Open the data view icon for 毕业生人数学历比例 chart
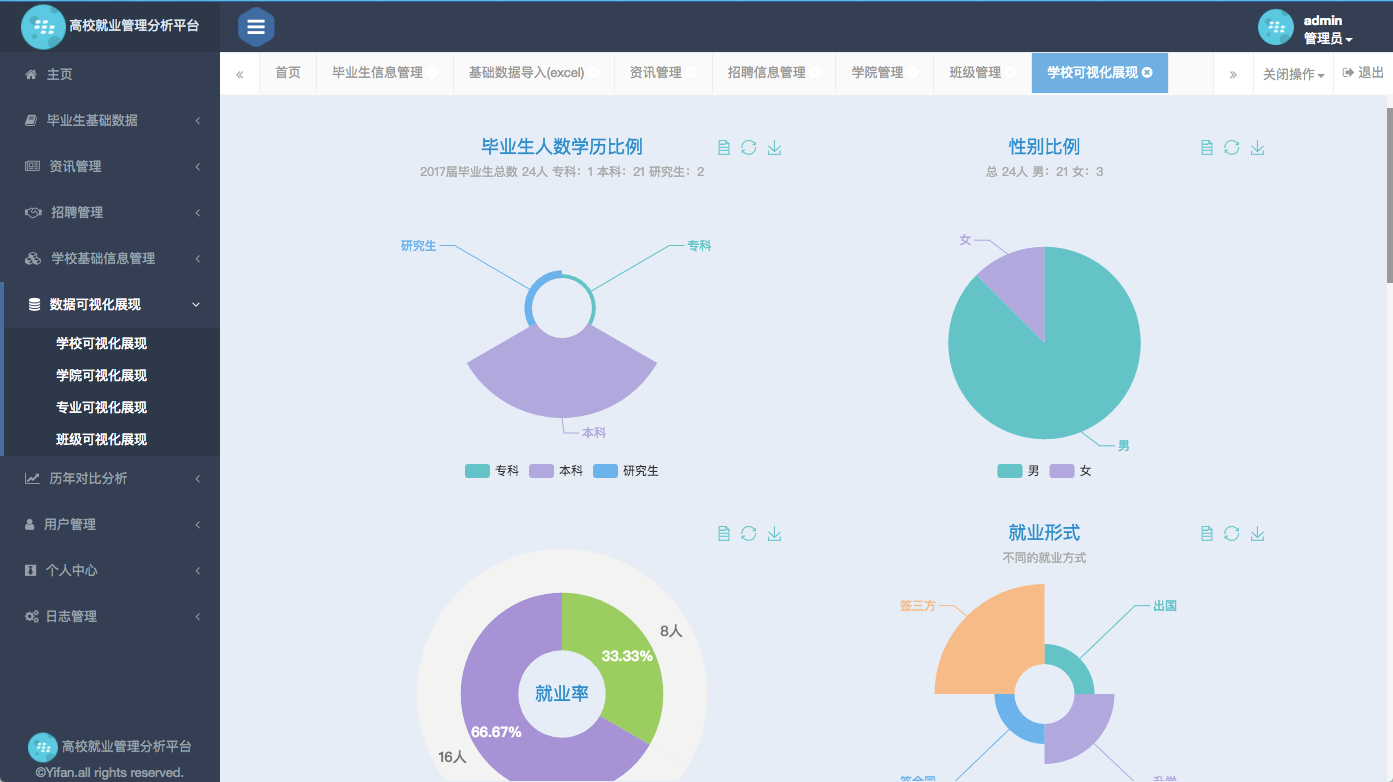1393x782 pixels. tap(724, 148)
